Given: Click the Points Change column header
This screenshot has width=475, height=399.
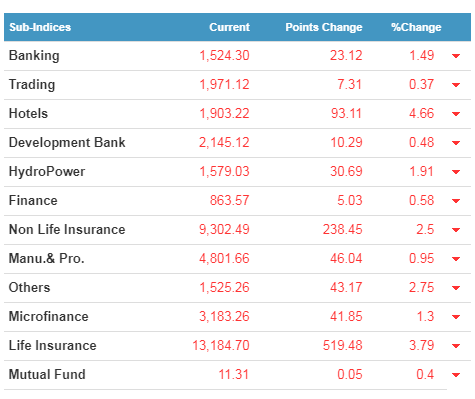Looking at the screenshot, I should [324, 27].
